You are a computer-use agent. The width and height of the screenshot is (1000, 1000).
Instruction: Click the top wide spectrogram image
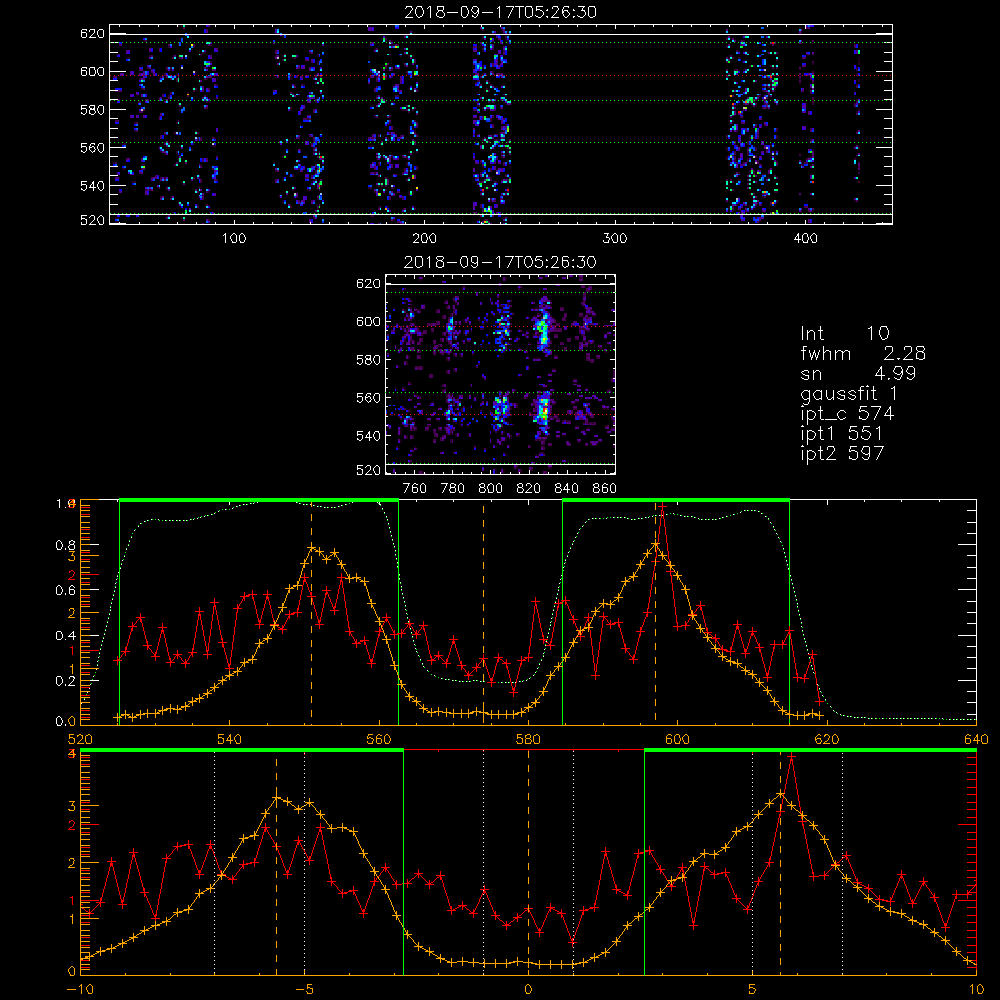coord(501,124)
